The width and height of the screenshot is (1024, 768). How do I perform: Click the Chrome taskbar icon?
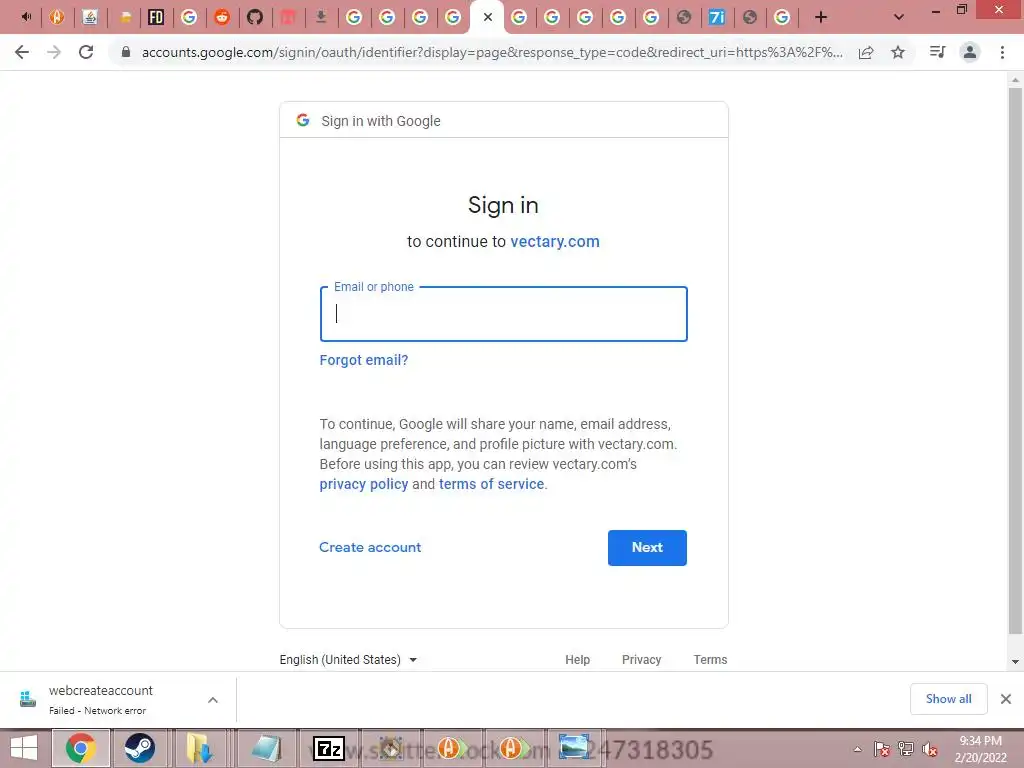coord(81,748)
